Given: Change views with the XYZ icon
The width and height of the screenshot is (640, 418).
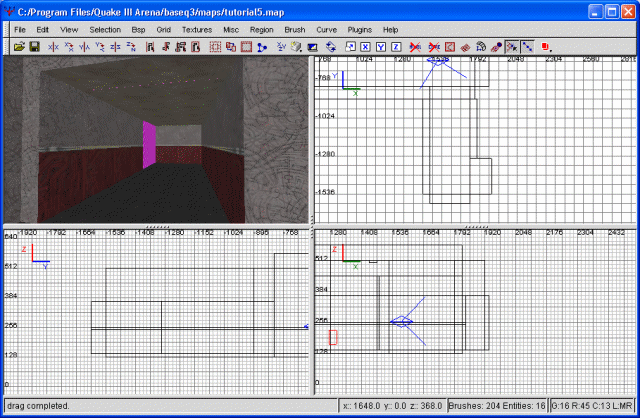Looking at the screenshot, I should (x=281, y=47).
